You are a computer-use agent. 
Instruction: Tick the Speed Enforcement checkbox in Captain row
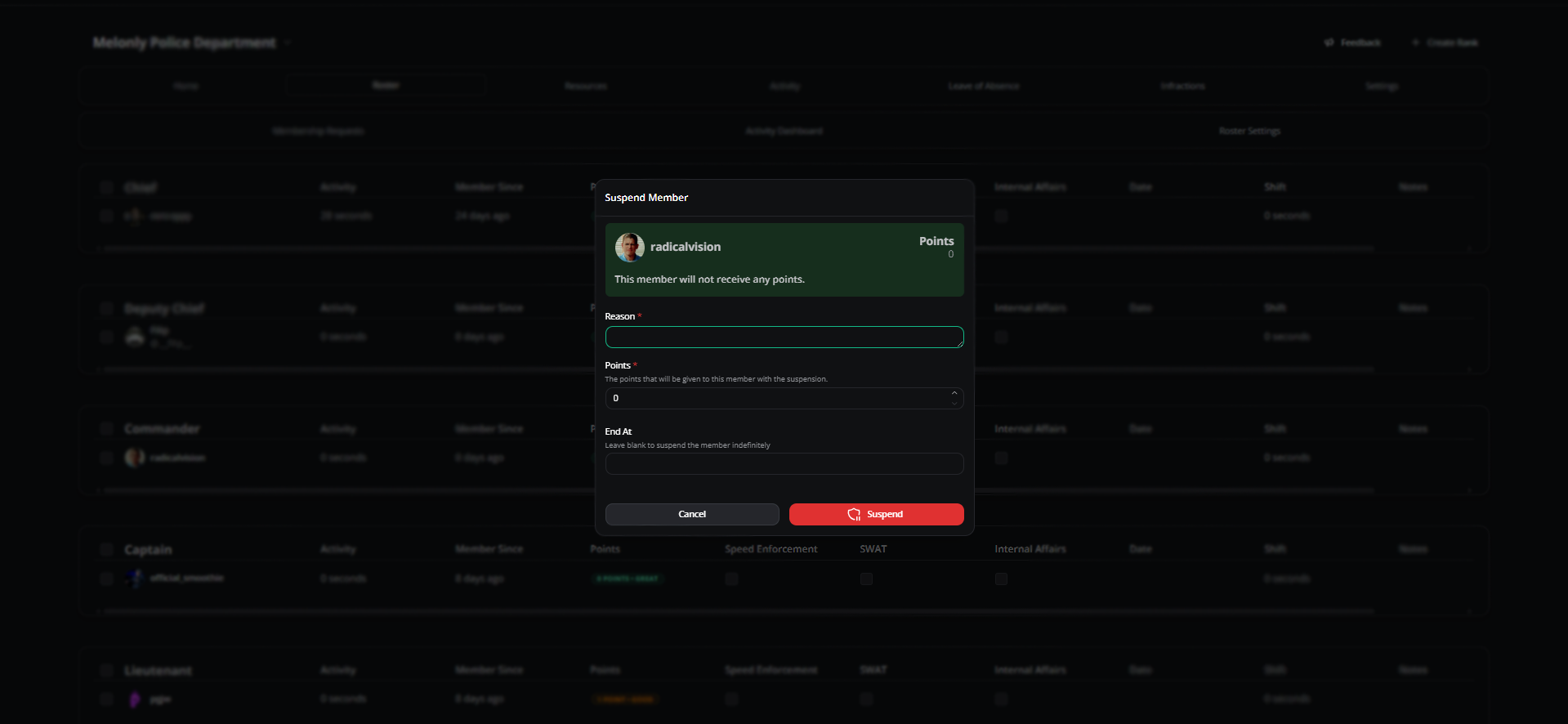pos(731,579)
